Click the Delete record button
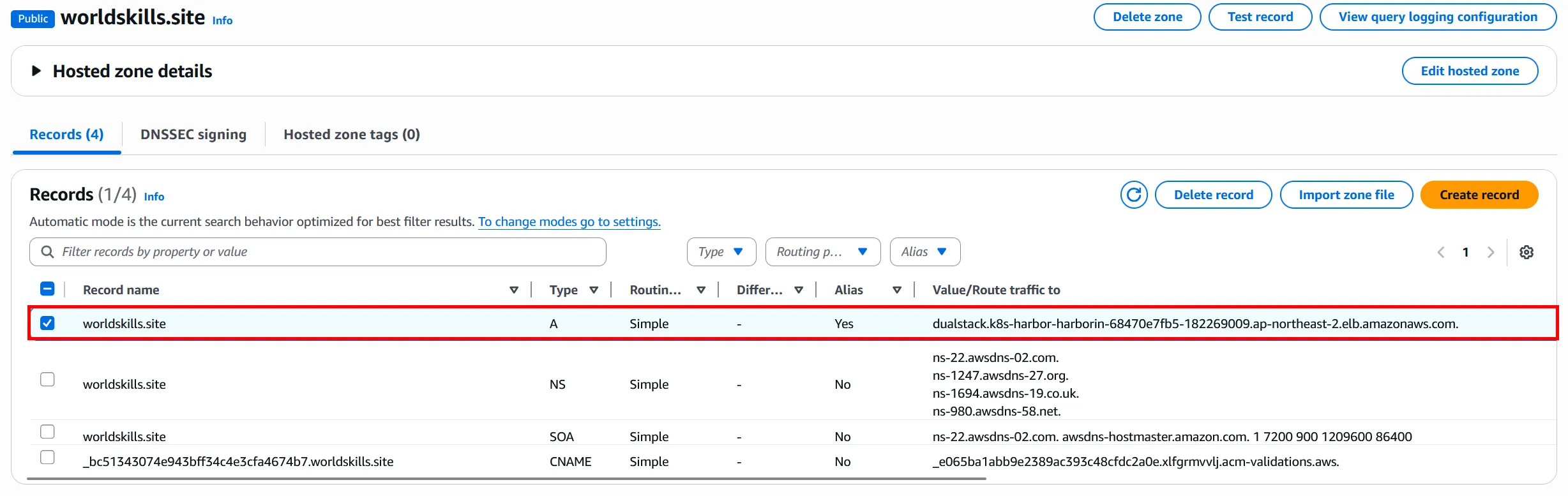Image resolution: width=1568 pixels, height=496 pixels. point(1214,195)
